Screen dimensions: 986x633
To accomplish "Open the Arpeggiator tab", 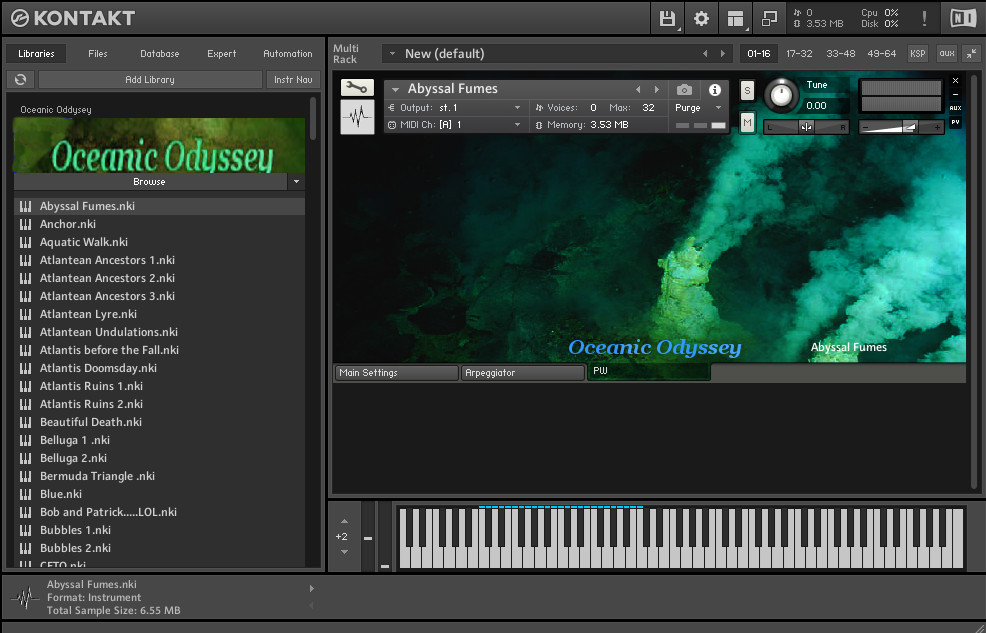I will click(x=523, y=373).
